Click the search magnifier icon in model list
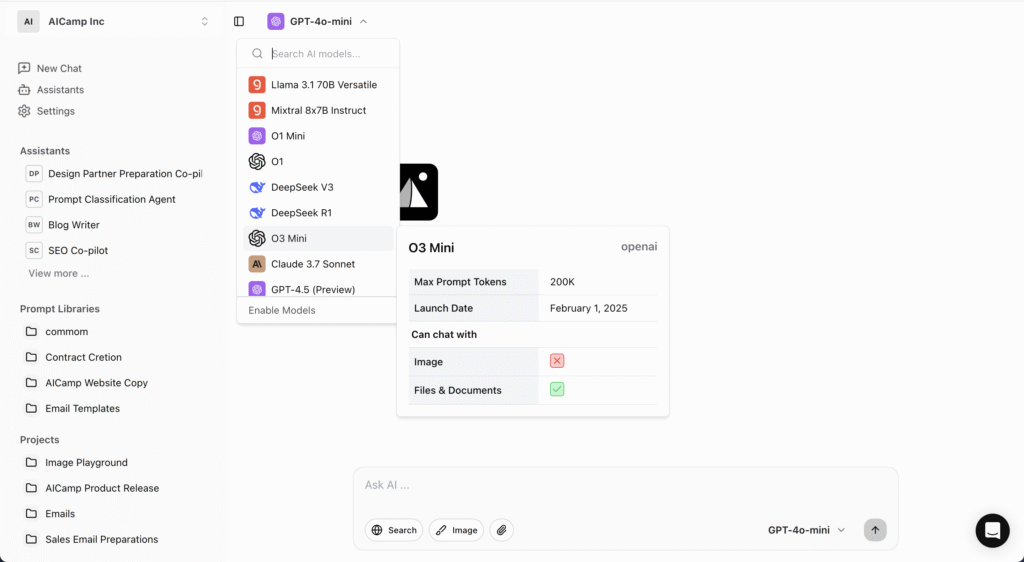Screen dimensions: 1024x562 [x=257, y=54]
